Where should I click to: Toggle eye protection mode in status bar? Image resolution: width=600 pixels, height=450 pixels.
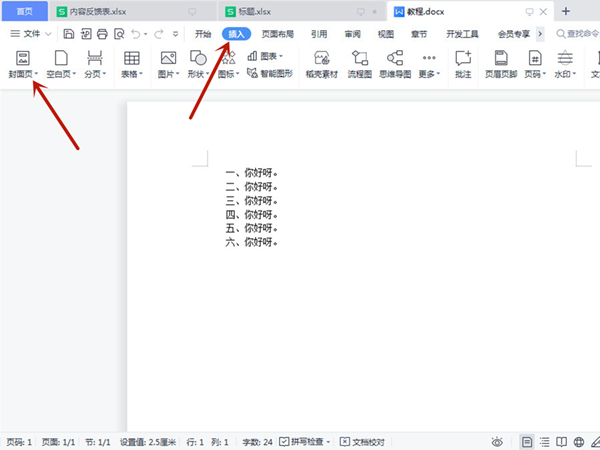pos(497,442)
